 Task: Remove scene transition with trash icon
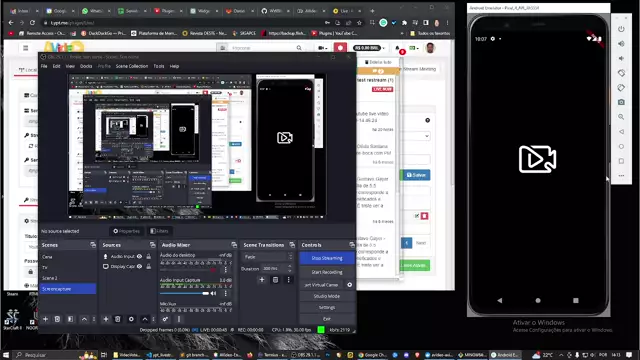[276, 280]
